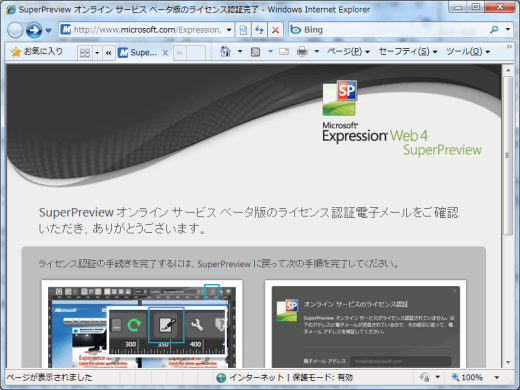520x390 pixels.
Task: Expand the feeds dropdown arrow
Action: click(270, 51)
